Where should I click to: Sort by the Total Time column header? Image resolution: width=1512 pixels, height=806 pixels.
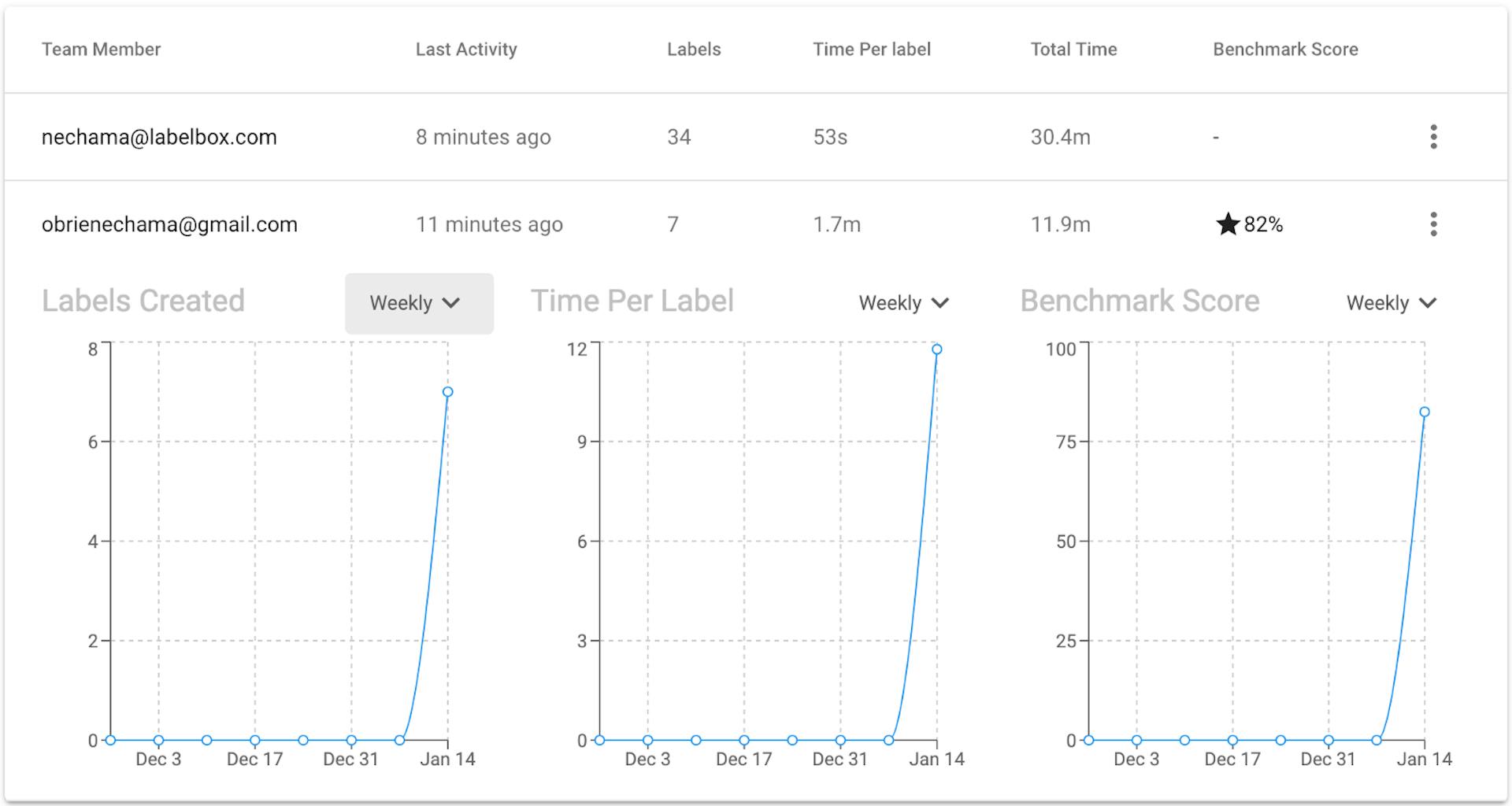click(x=1073, y=49)
